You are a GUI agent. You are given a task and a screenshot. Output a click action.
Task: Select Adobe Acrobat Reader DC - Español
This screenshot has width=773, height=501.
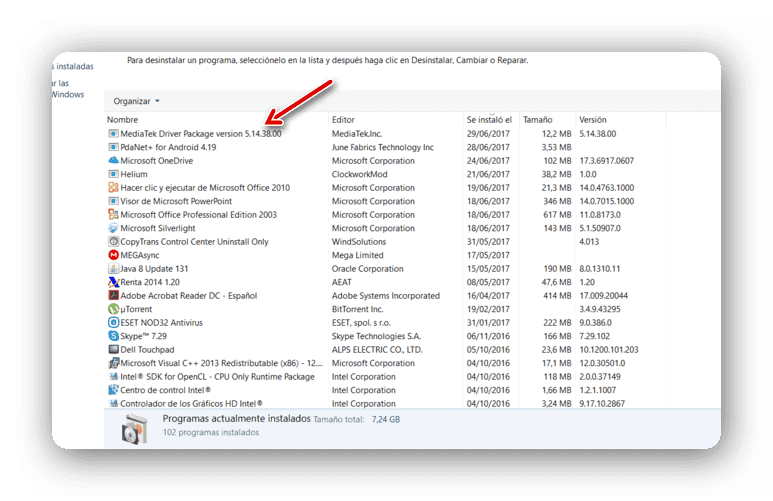click(x=189, y=295)
